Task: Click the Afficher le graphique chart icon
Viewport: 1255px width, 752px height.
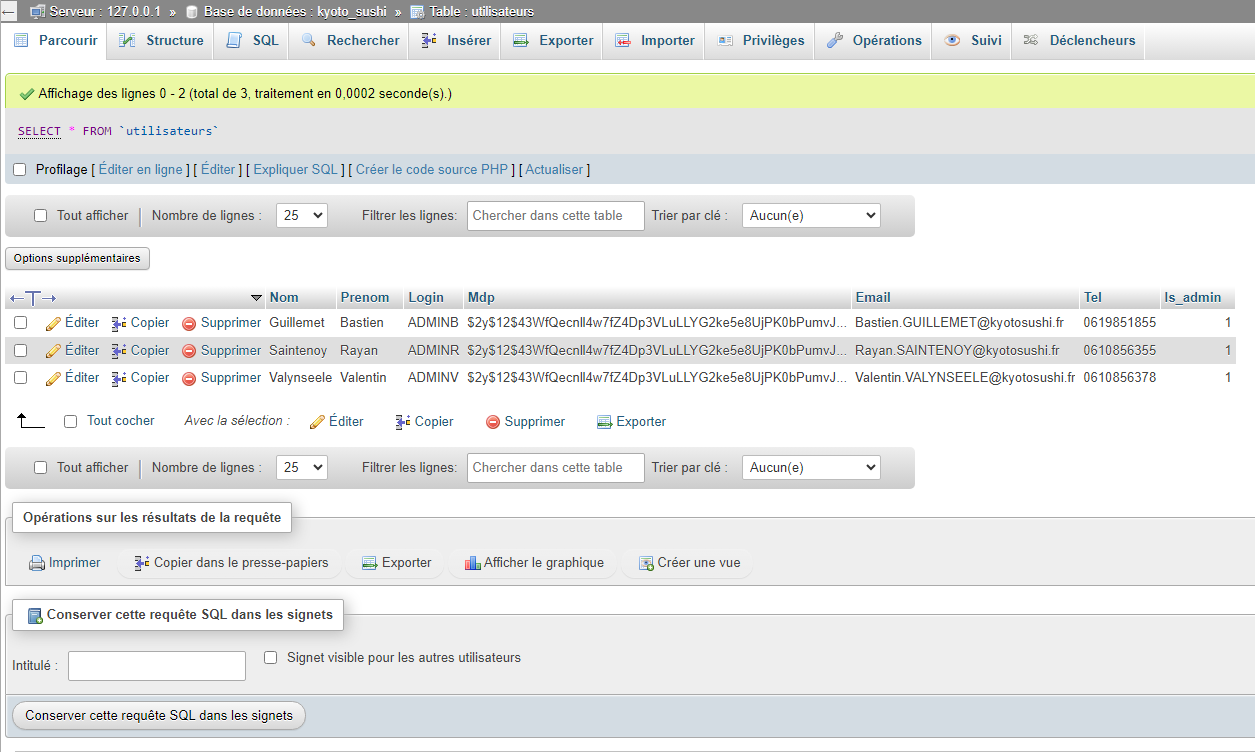Action: tap(473, 563)
